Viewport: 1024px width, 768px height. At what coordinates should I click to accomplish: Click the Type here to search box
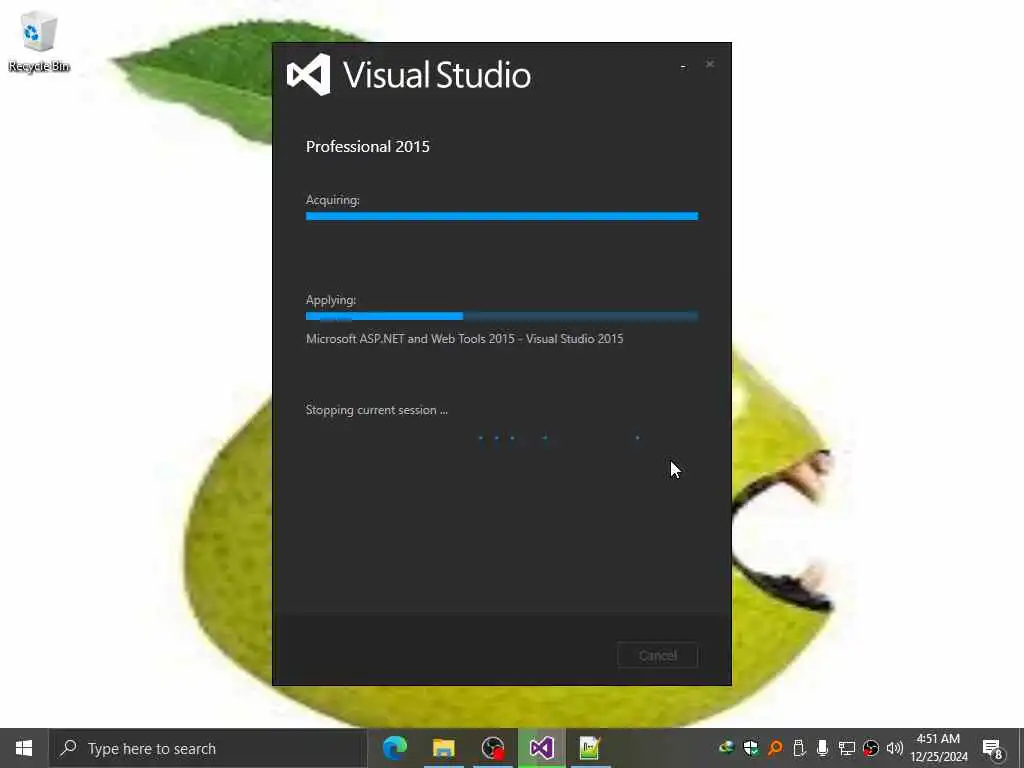(208, 748)
